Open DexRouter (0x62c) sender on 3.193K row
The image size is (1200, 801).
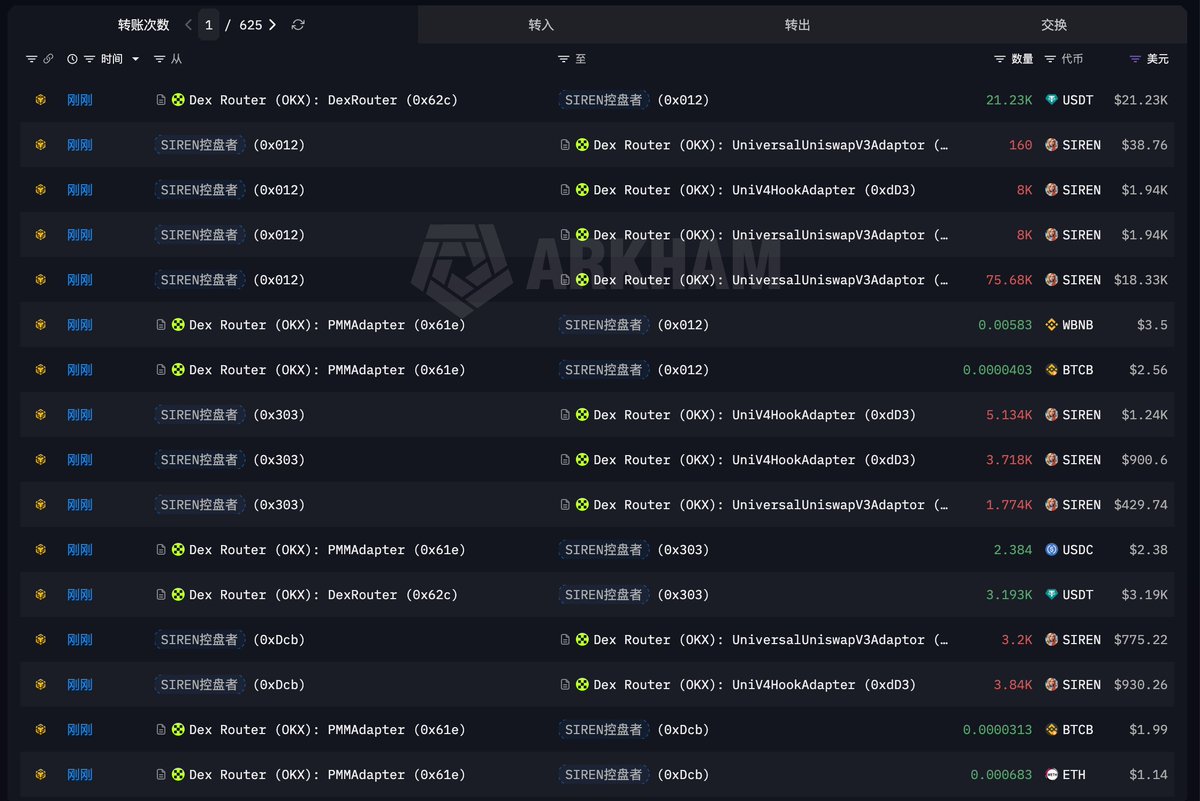coord(323,595)
